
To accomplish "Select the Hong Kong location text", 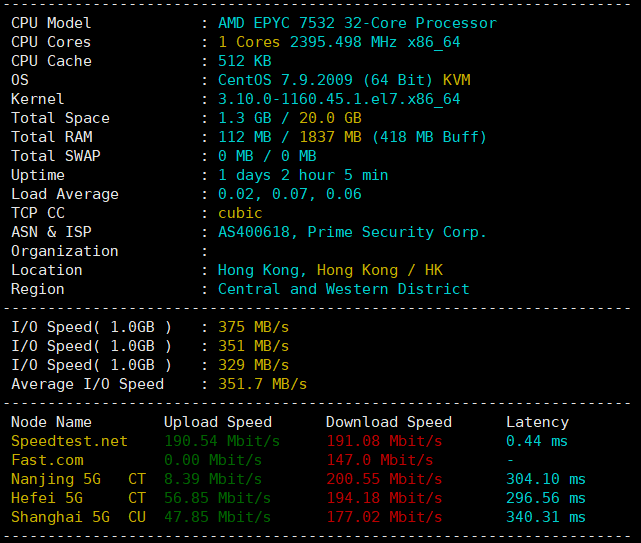I will pyautogui.click(x=330, y=270).
